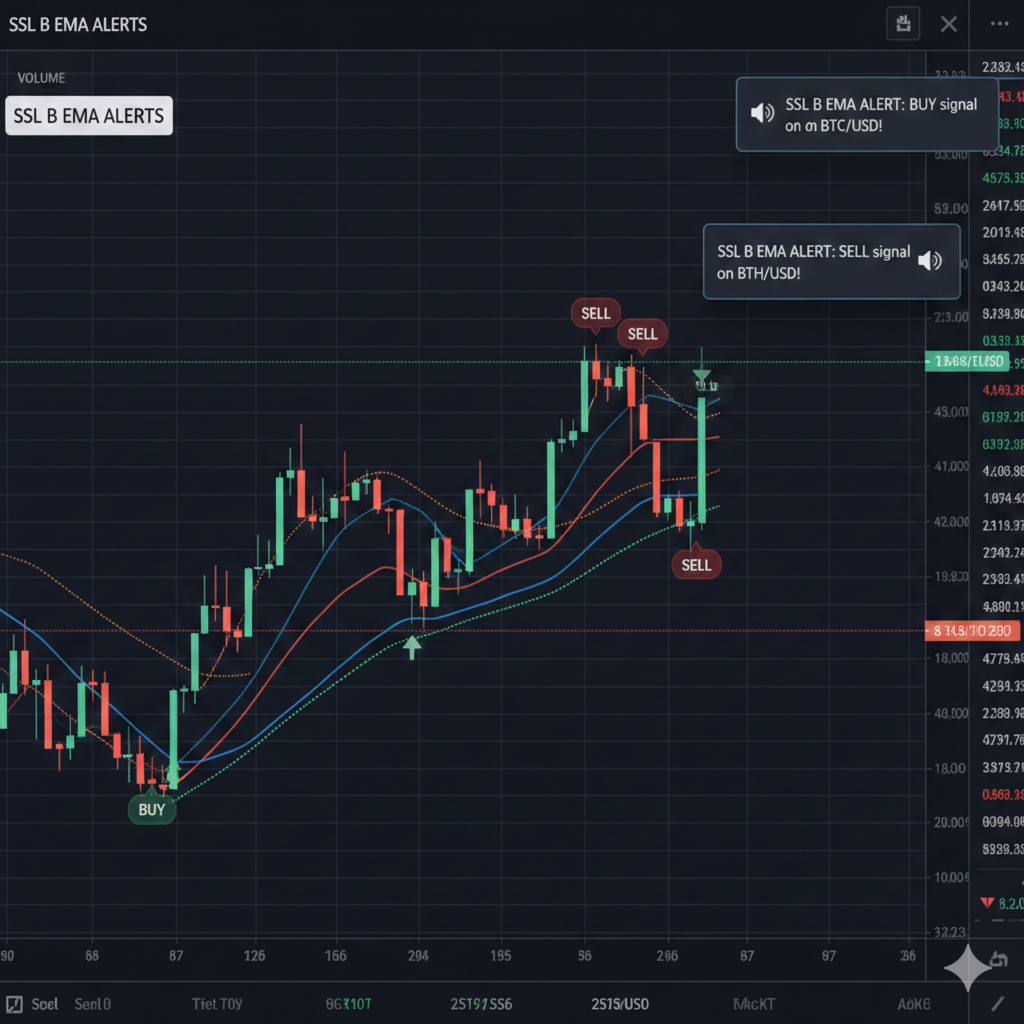Click the square icon in bottom-left bar

coord(15,1003)
